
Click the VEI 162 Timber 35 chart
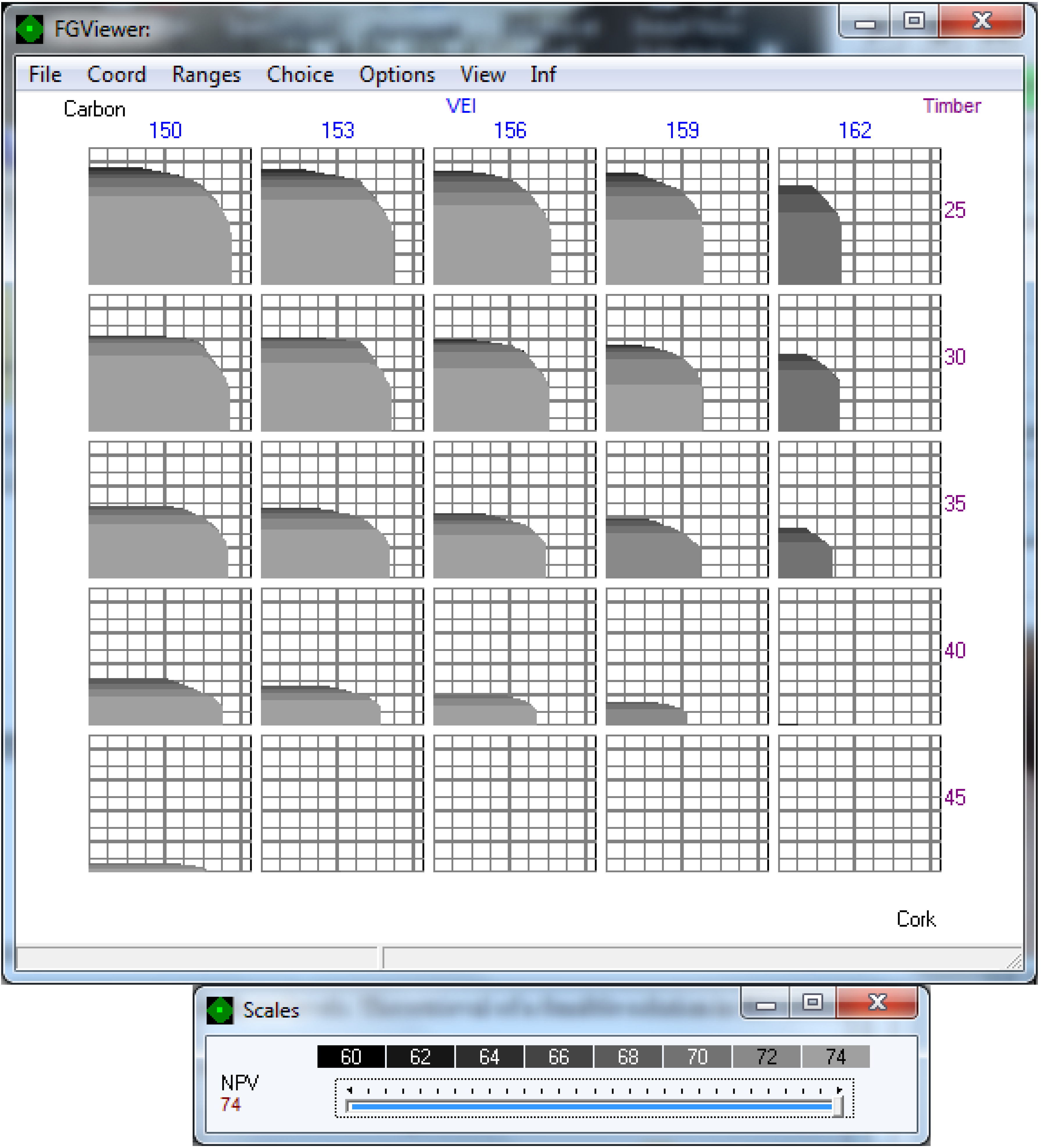pos(859,510)
